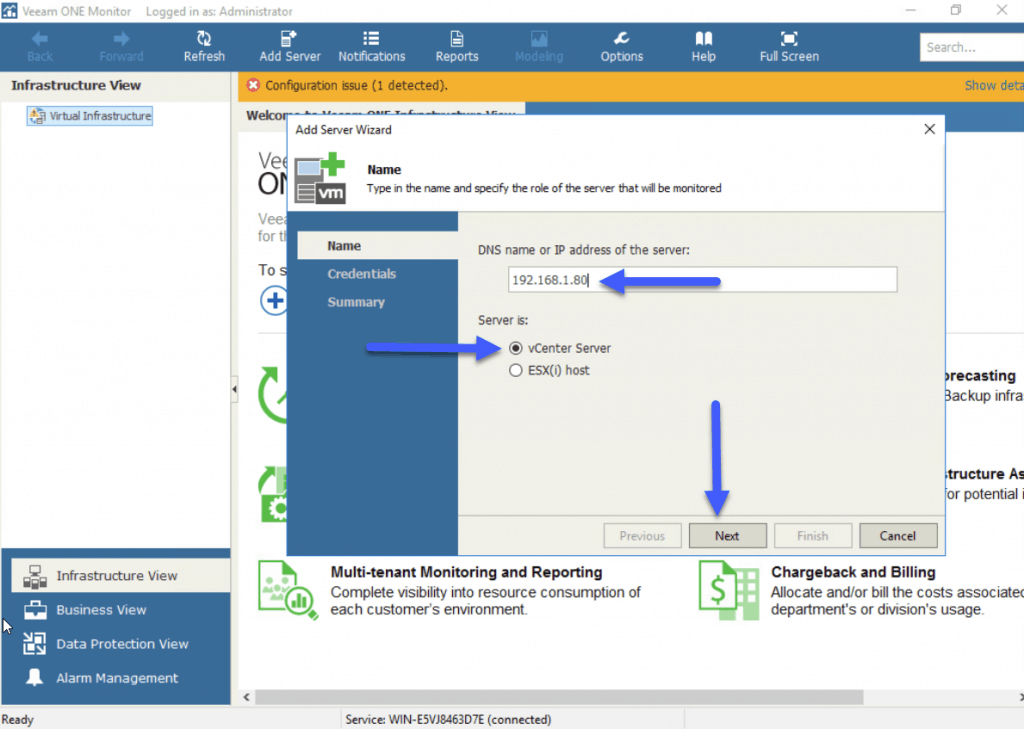The height and width of the screenshot is (729, 1024).
Task: Switch to Data Protection View pane
Action: click(121, 643)
